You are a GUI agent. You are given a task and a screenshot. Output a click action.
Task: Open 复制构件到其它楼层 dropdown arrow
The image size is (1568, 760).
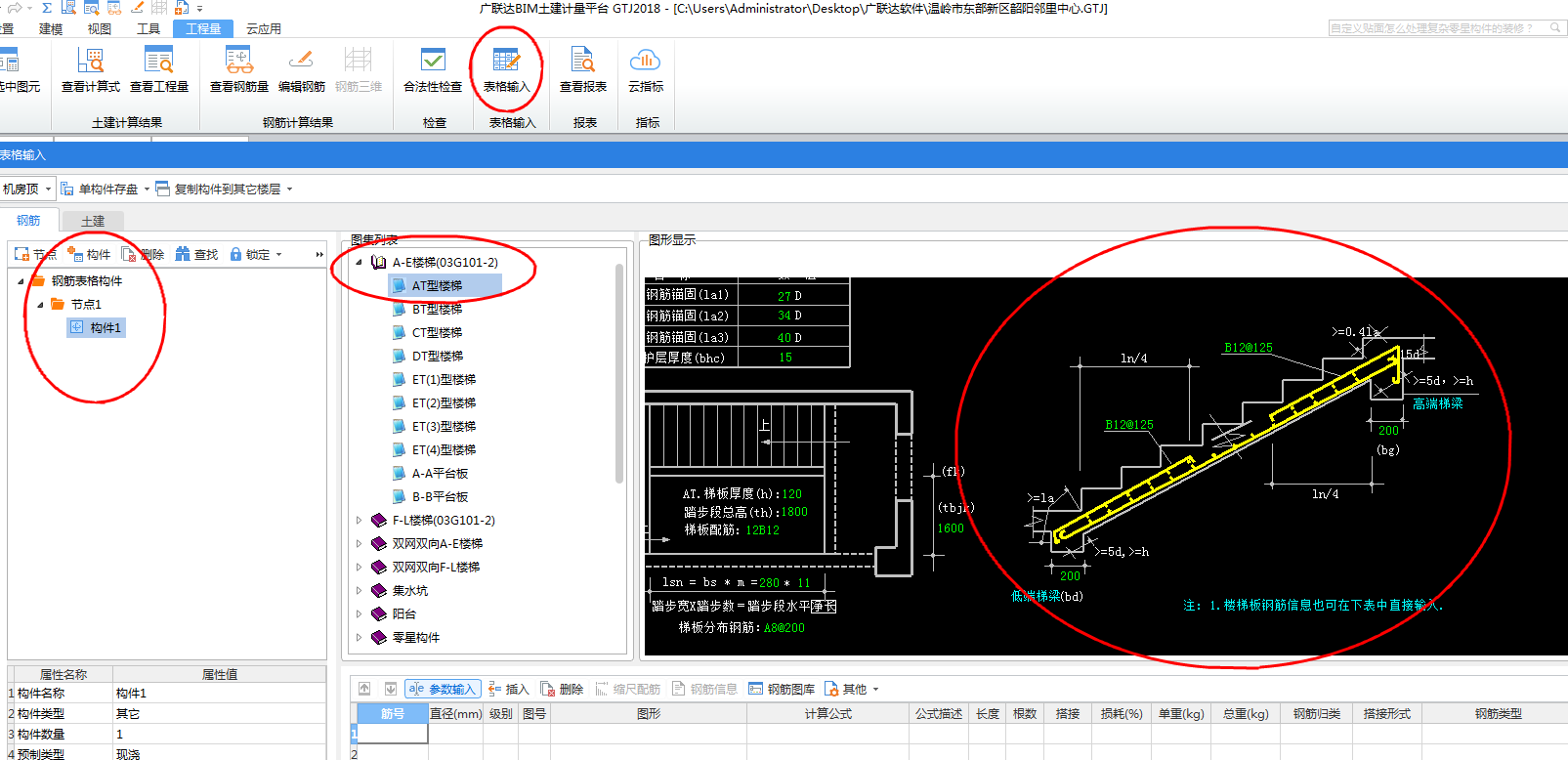(289, 189)
